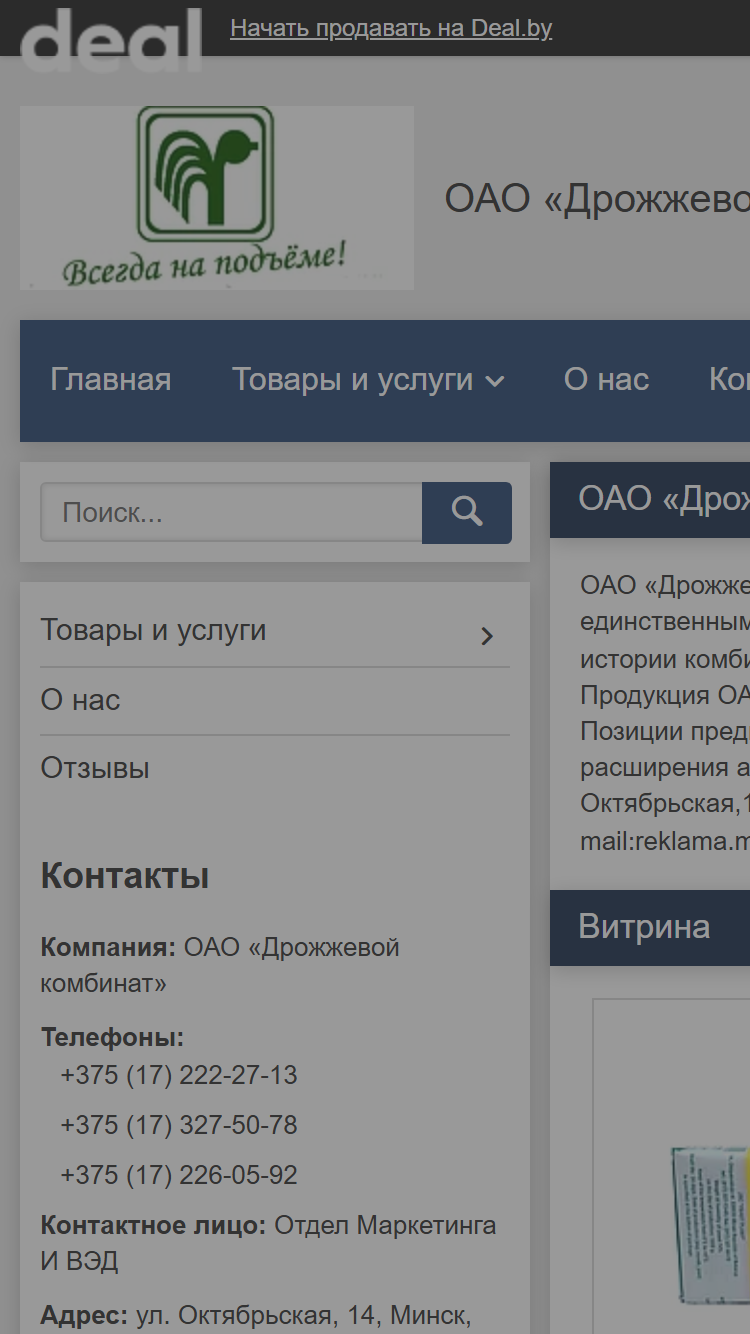Click the Контакты heading

point(125,876)
